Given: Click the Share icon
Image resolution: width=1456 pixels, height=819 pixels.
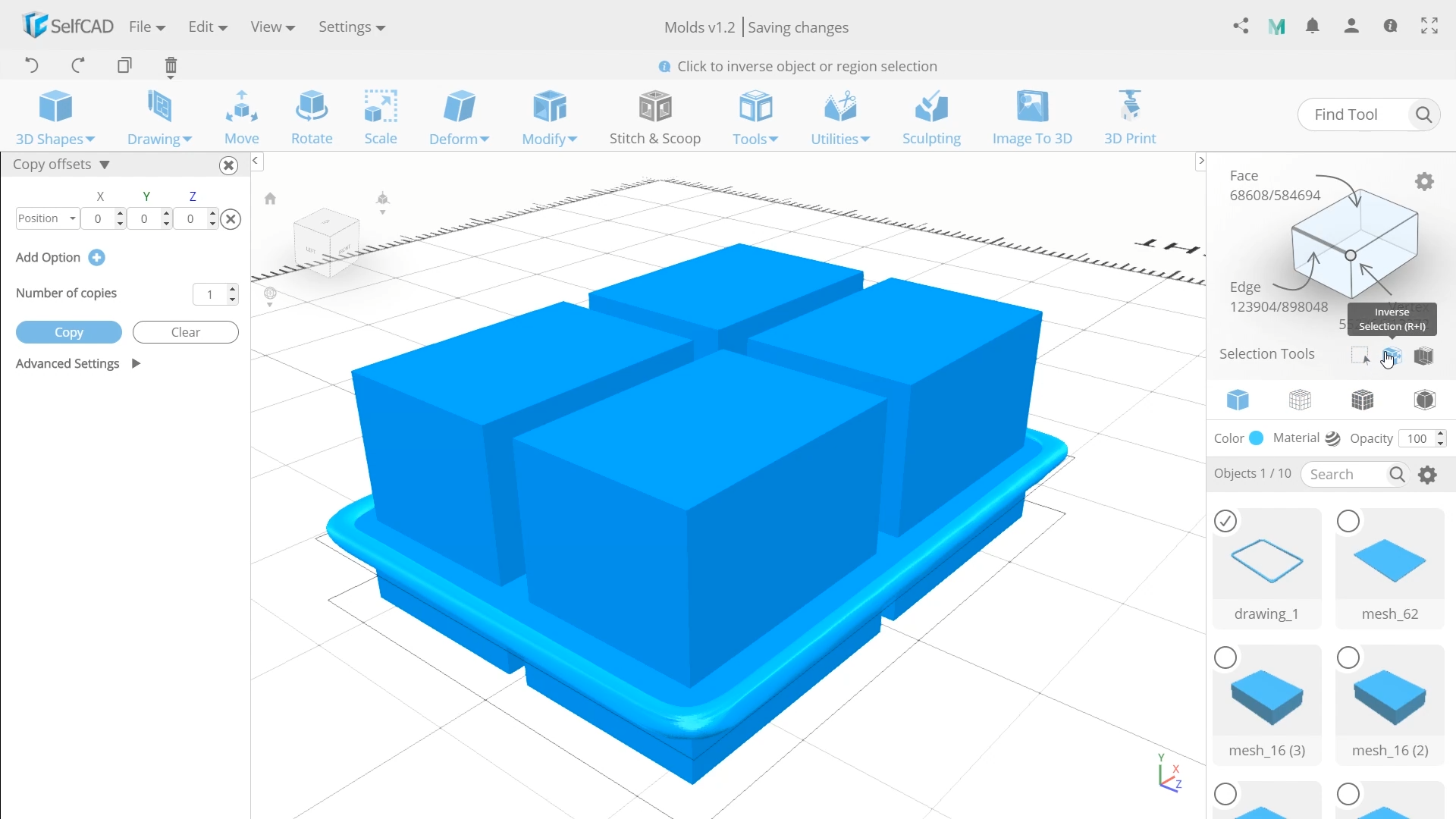Looking at the screenshot, I should coord(1241,27).
